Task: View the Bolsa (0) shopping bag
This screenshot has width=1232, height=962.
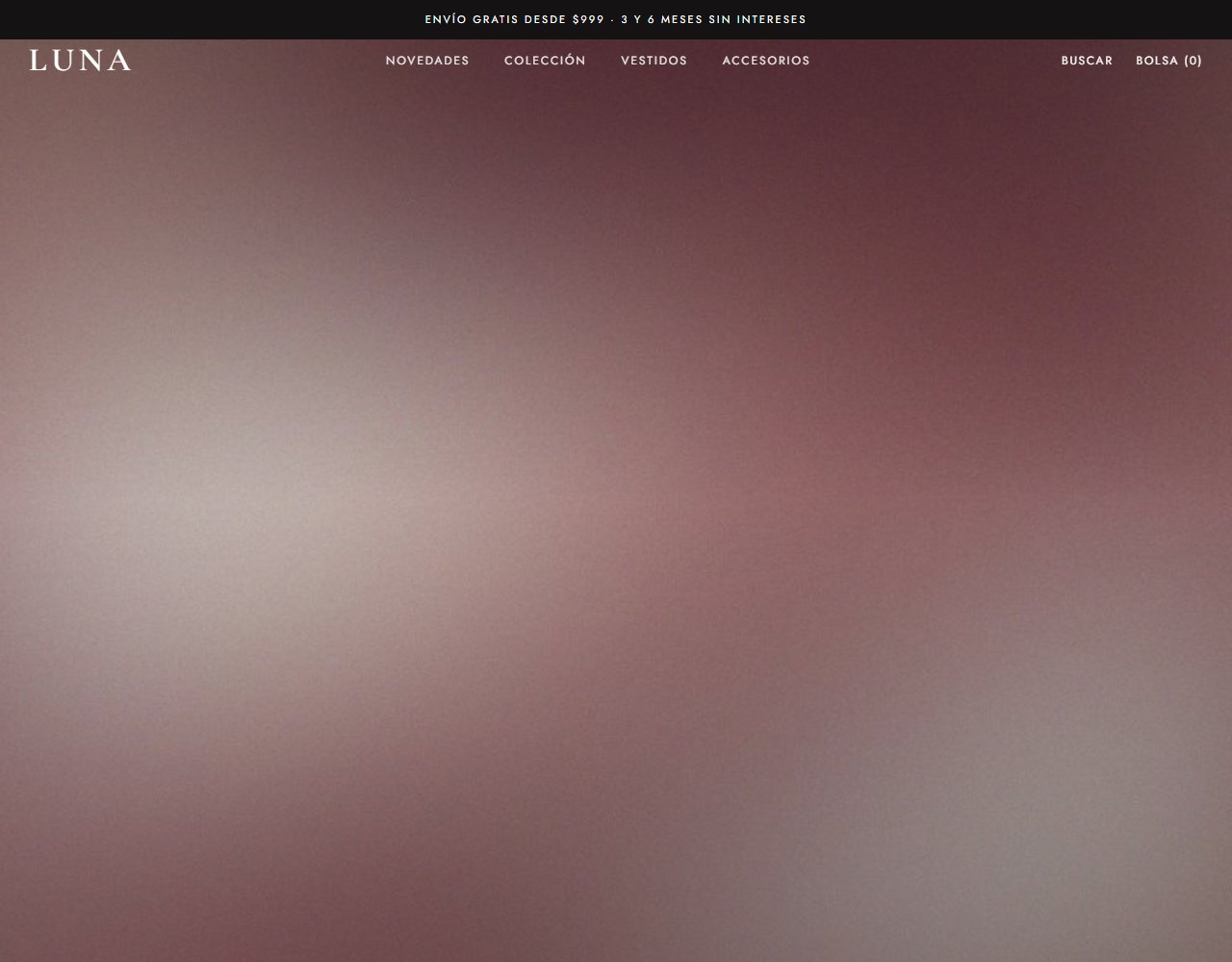Action: [1168, 61]
